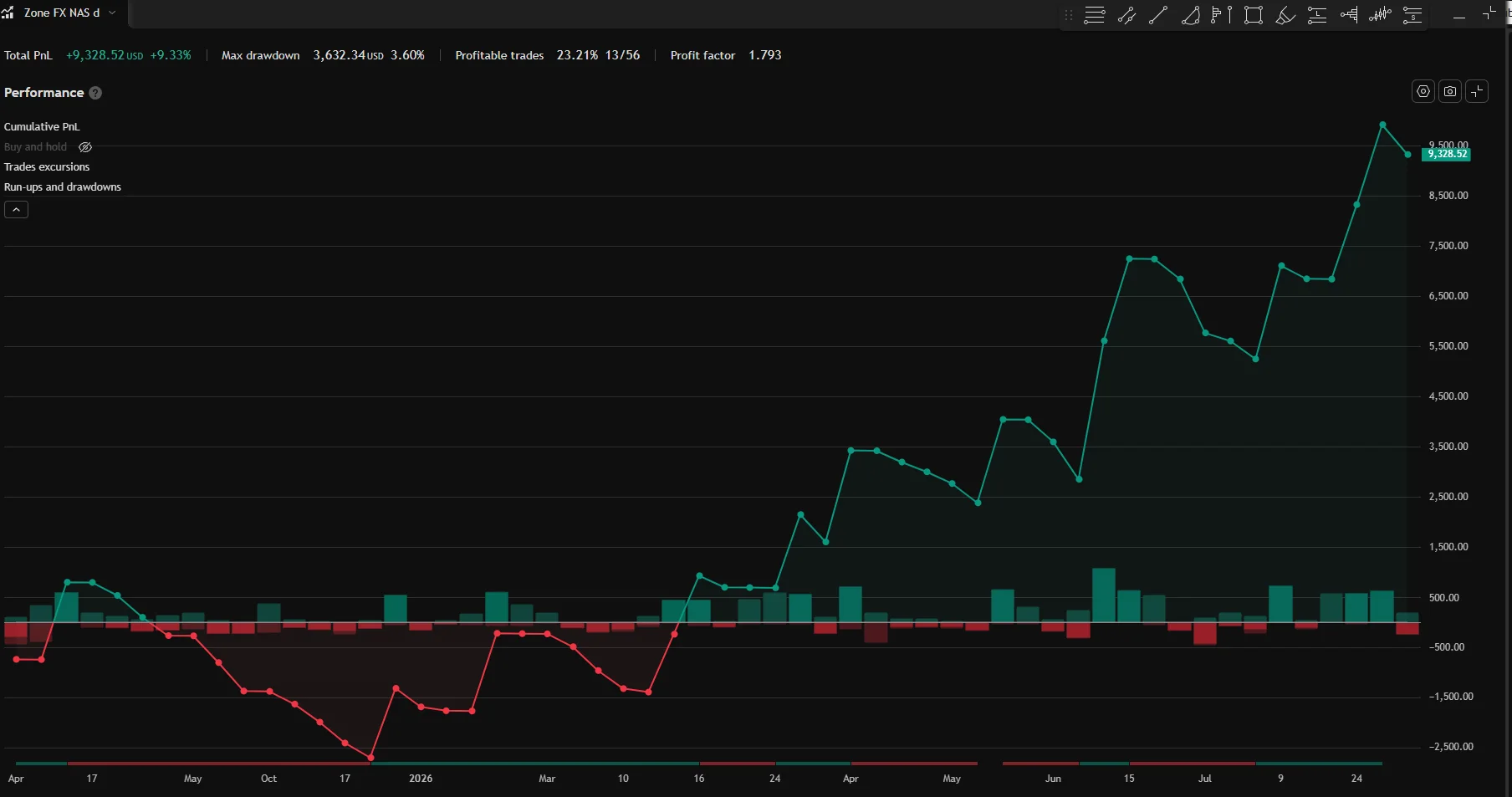Click the Mar label on the time axis
1512x797 pixels.
point(547,779)
